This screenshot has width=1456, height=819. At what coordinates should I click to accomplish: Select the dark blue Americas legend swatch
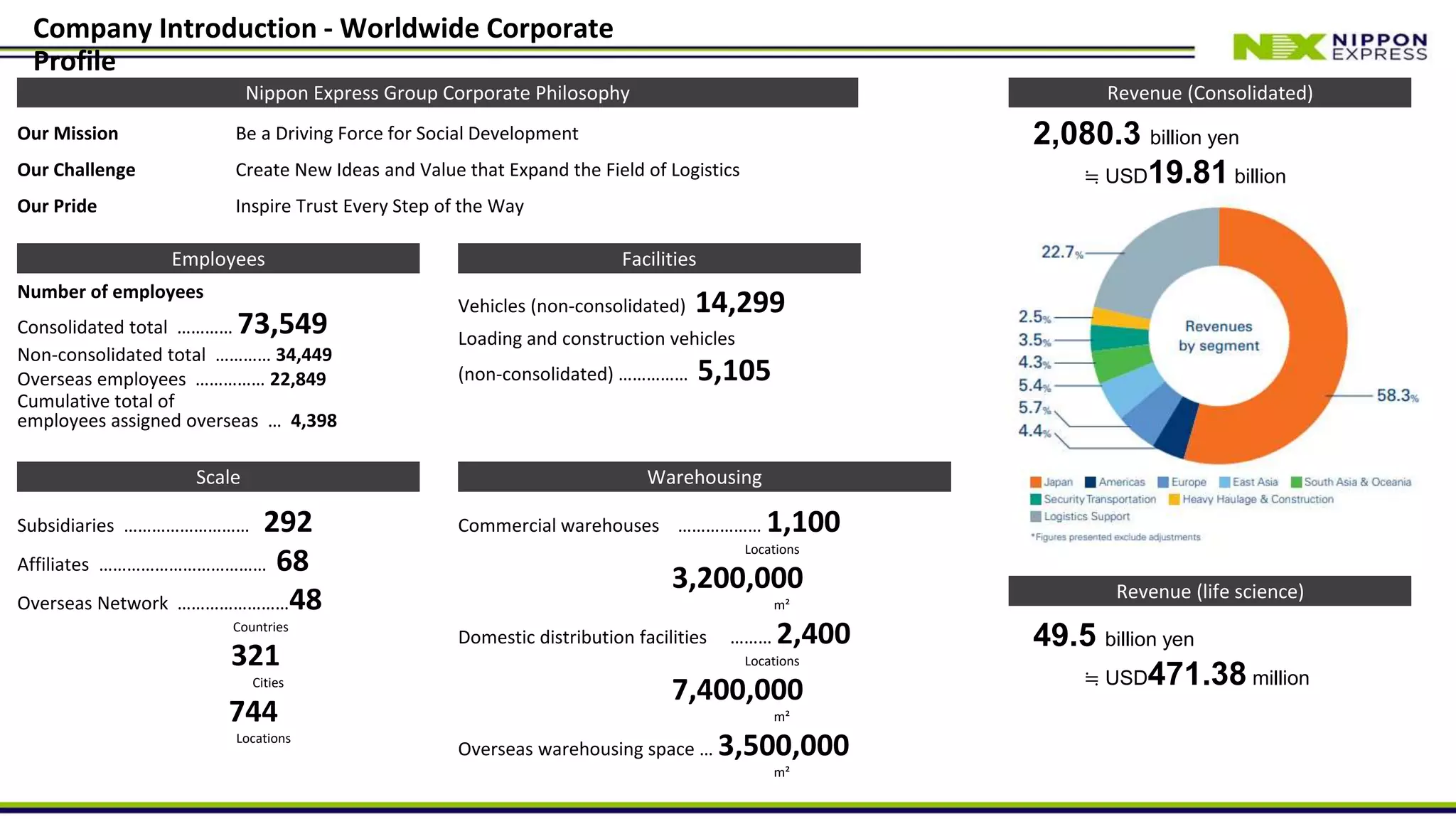[1091, 482]
